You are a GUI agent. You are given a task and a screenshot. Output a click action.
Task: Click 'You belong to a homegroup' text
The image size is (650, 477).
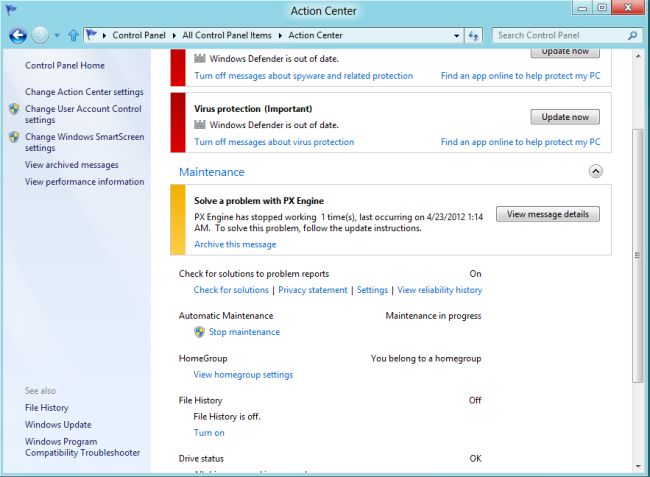[426, 358]
